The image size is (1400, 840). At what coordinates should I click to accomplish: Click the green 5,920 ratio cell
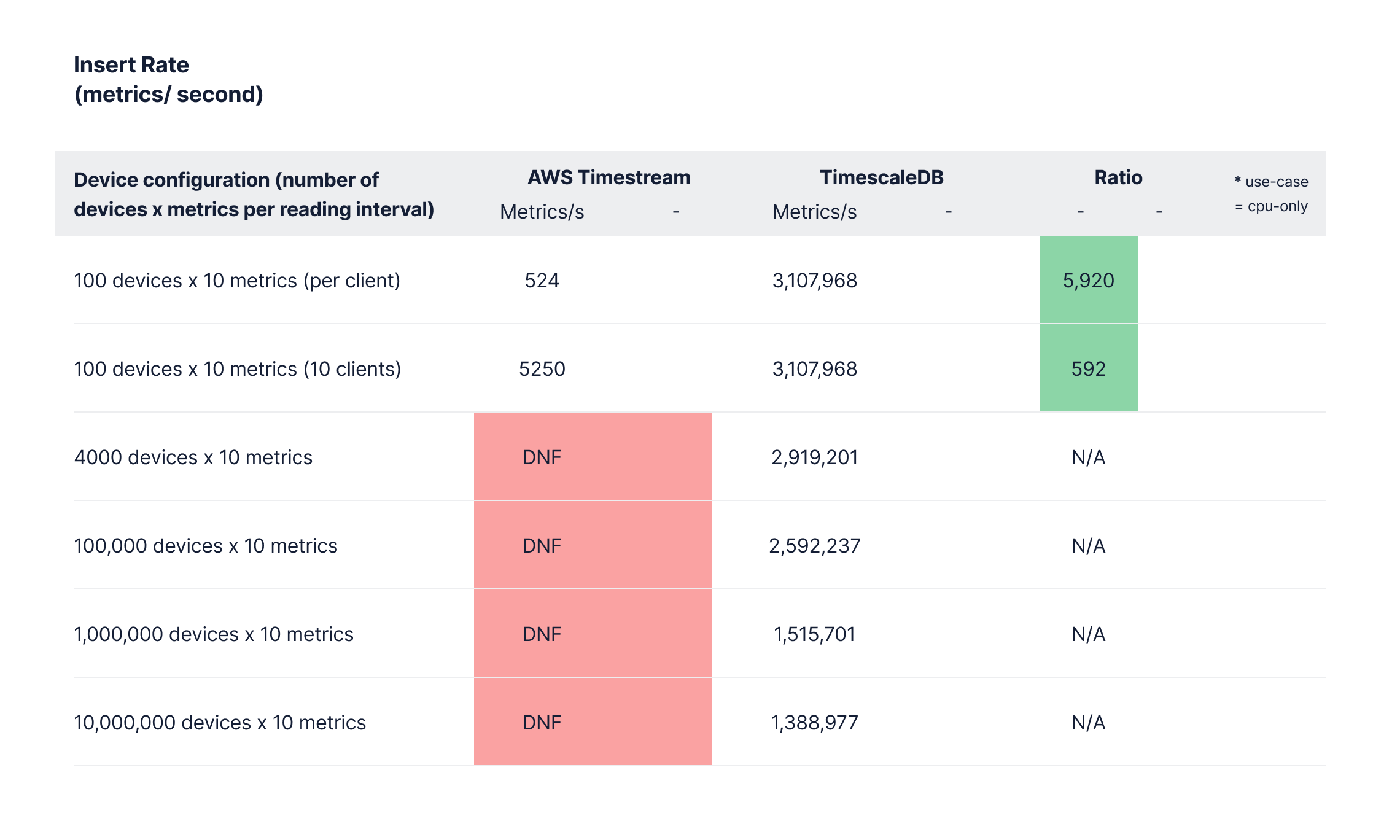tap(1088, 281)
